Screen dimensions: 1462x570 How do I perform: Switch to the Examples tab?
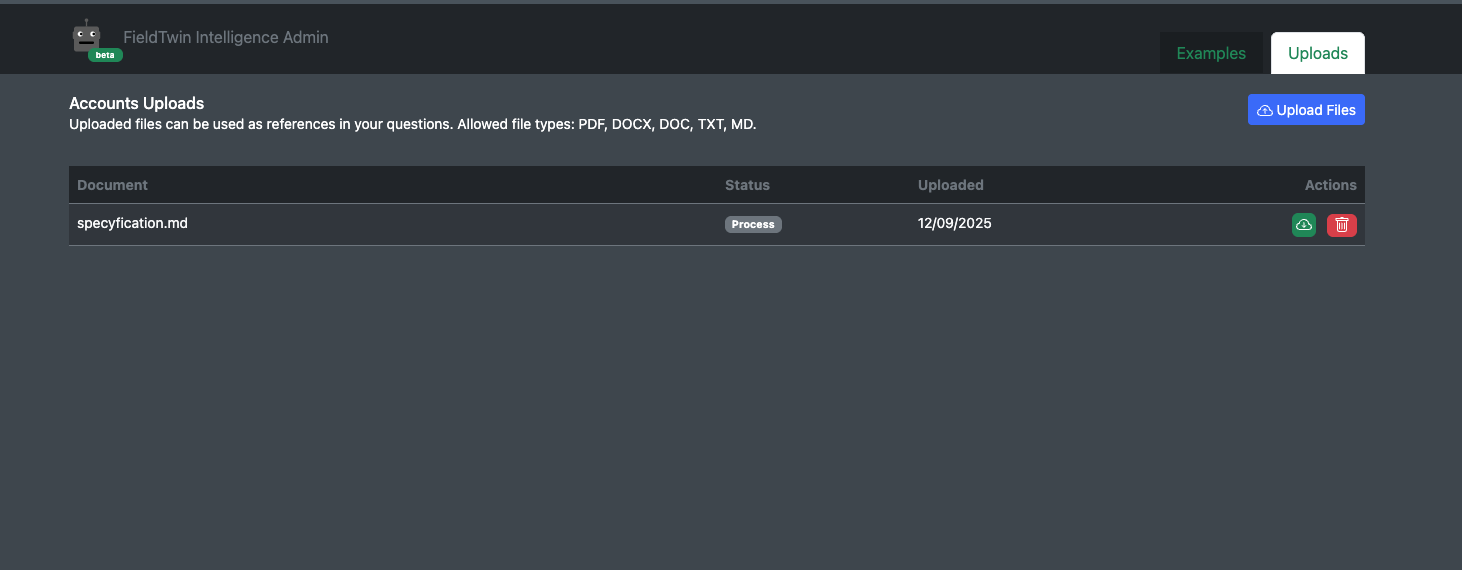point(1211,54)
